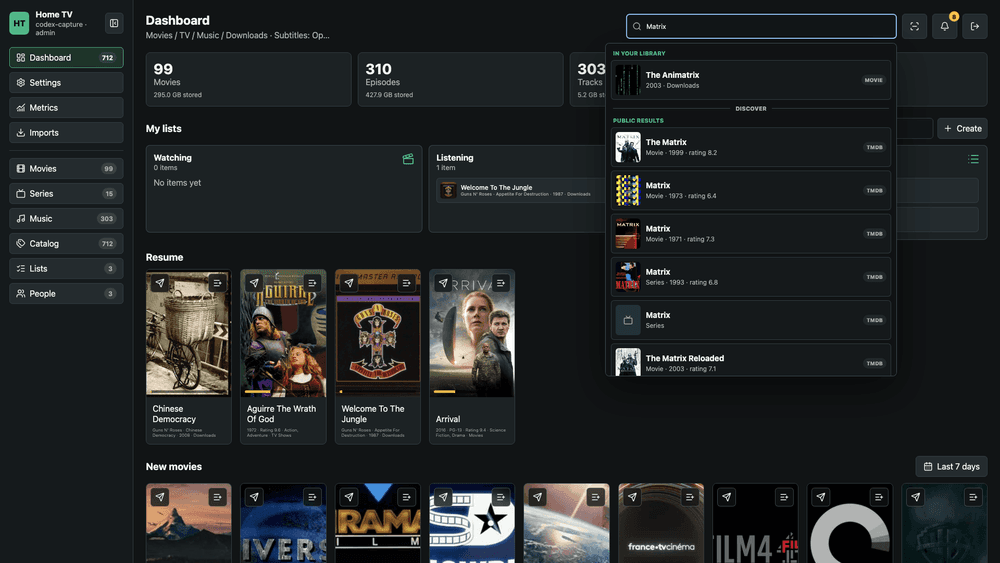Click the list icon below Create button
This screenshot has width=1000, height=563.
coord(973,159)
